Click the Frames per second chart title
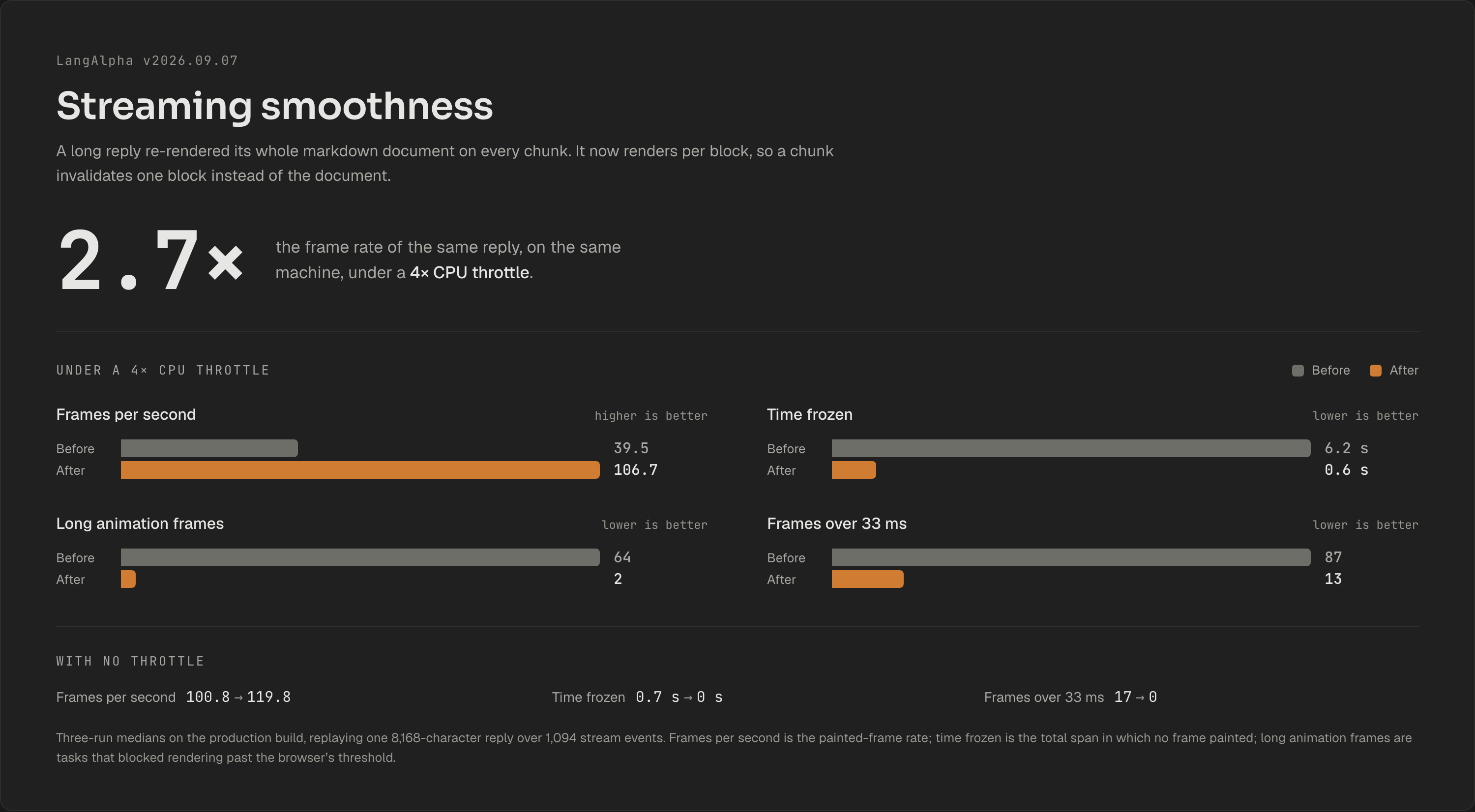Image resolution: width=1475 pixels, height=812 pixels. (x=126, y=414)
